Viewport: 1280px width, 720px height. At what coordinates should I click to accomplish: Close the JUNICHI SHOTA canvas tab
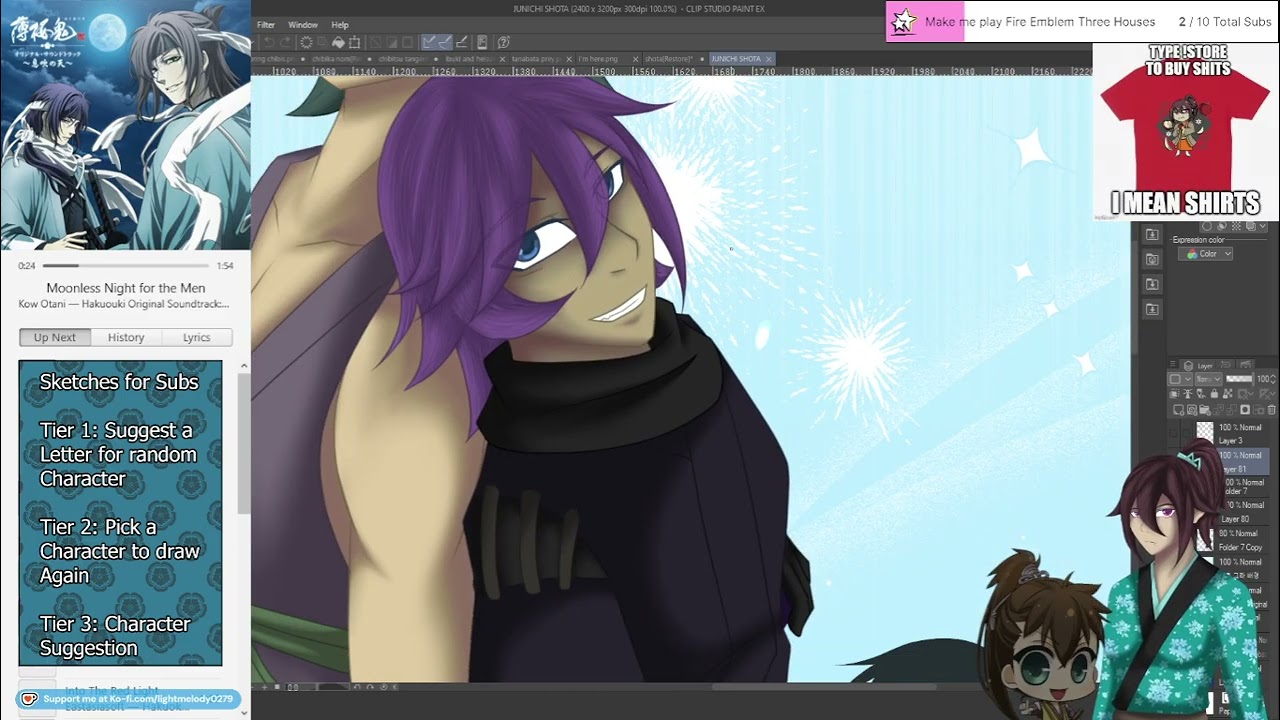pyautogui.click(x=769, y=59)
